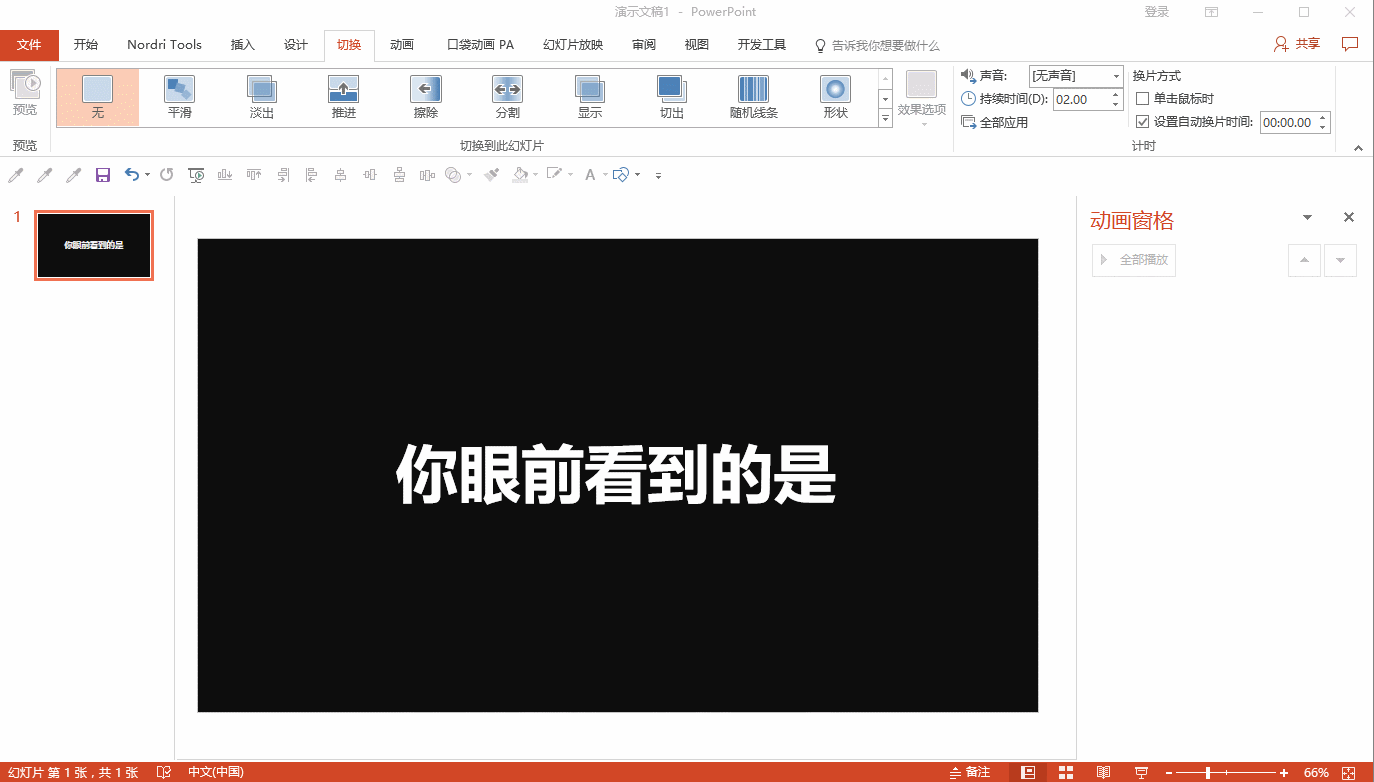Viewport: 1374px width, 782px height.
Task: Start slideshow from quick access toolbar
Action: click(x=196, y=175)
